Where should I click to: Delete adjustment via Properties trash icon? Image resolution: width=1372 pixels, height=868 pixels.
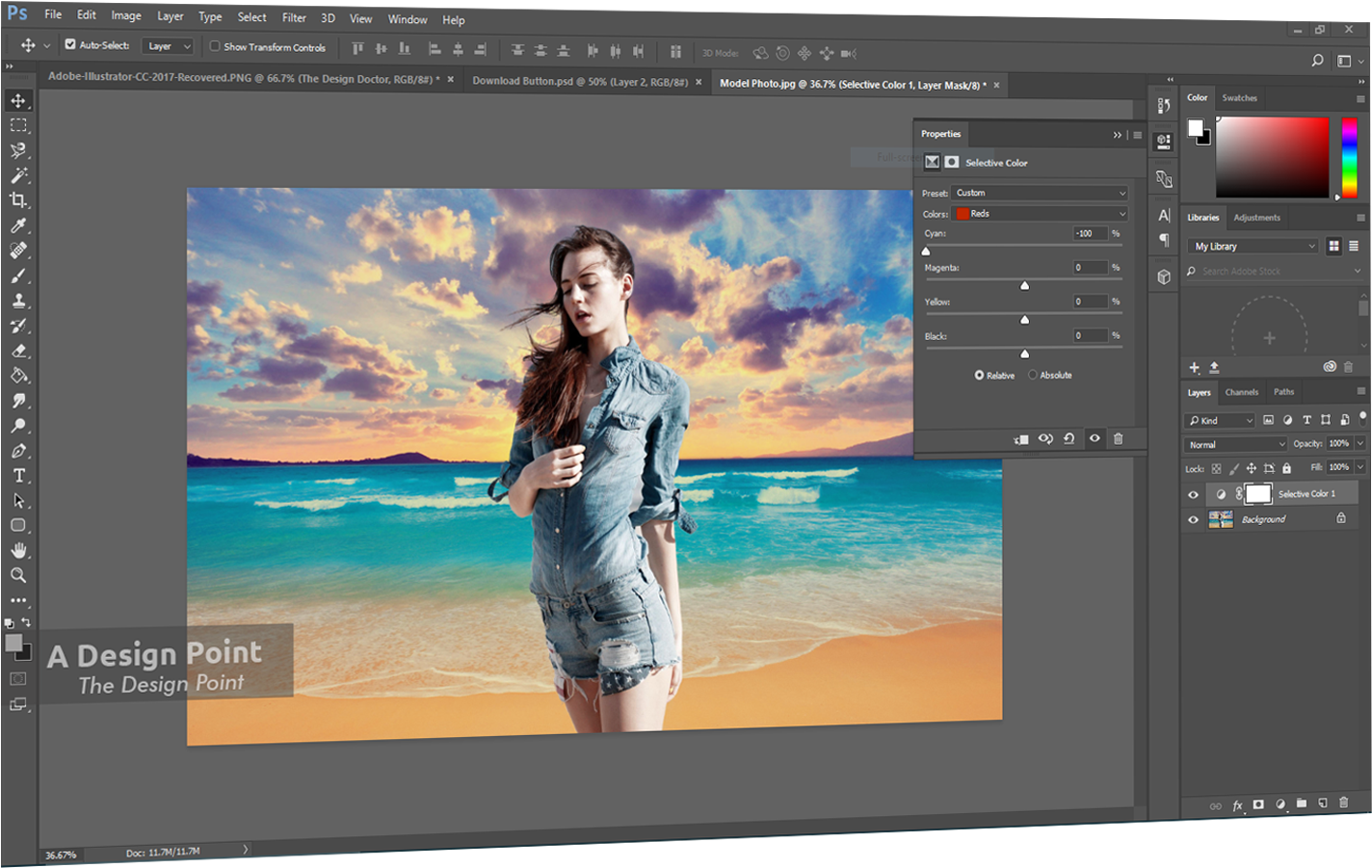coord(1118,439)
